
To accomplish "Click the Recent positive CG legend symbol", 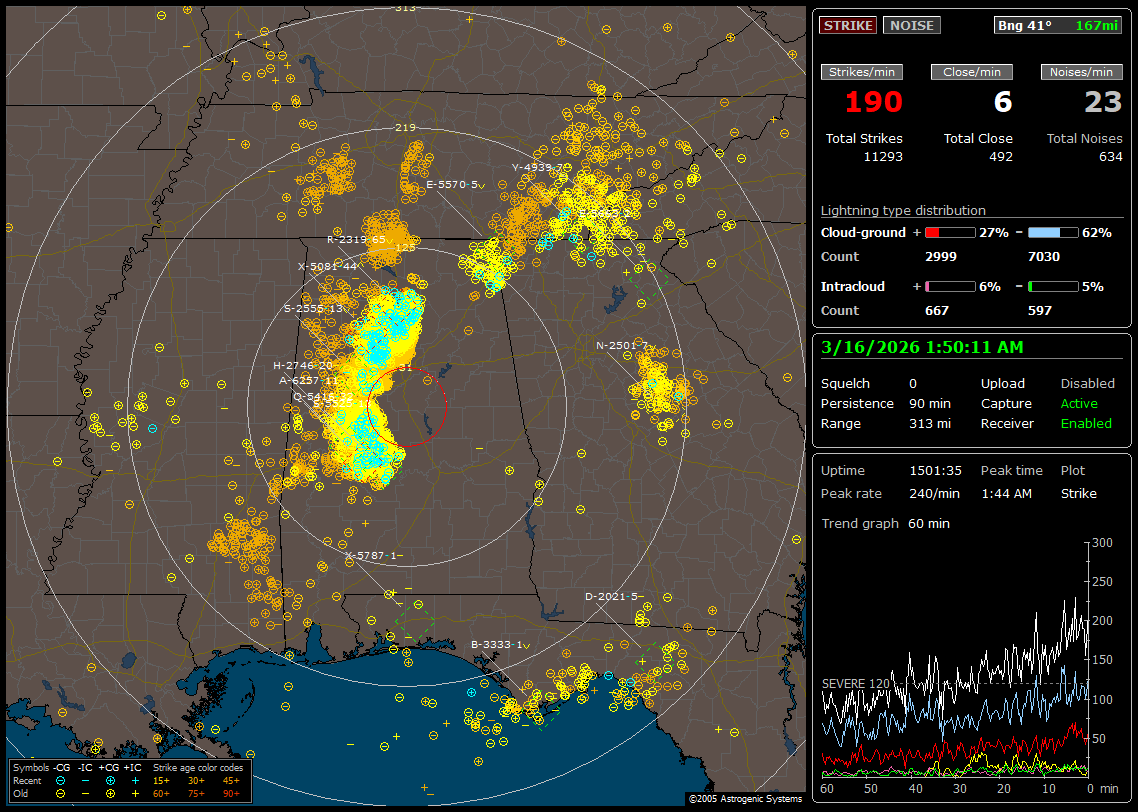I will coord(110,780).
